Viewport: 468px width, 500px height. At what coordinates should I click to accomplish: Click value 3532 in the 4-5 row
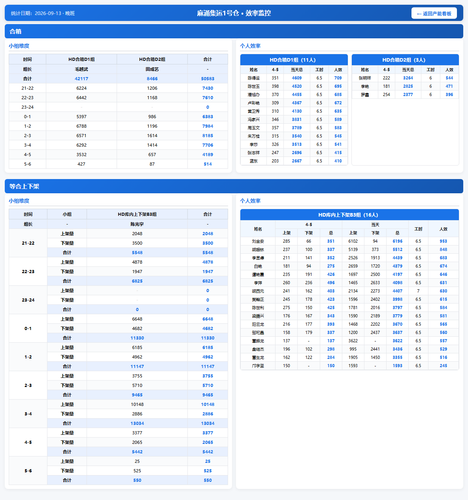[x=81, y=155]
